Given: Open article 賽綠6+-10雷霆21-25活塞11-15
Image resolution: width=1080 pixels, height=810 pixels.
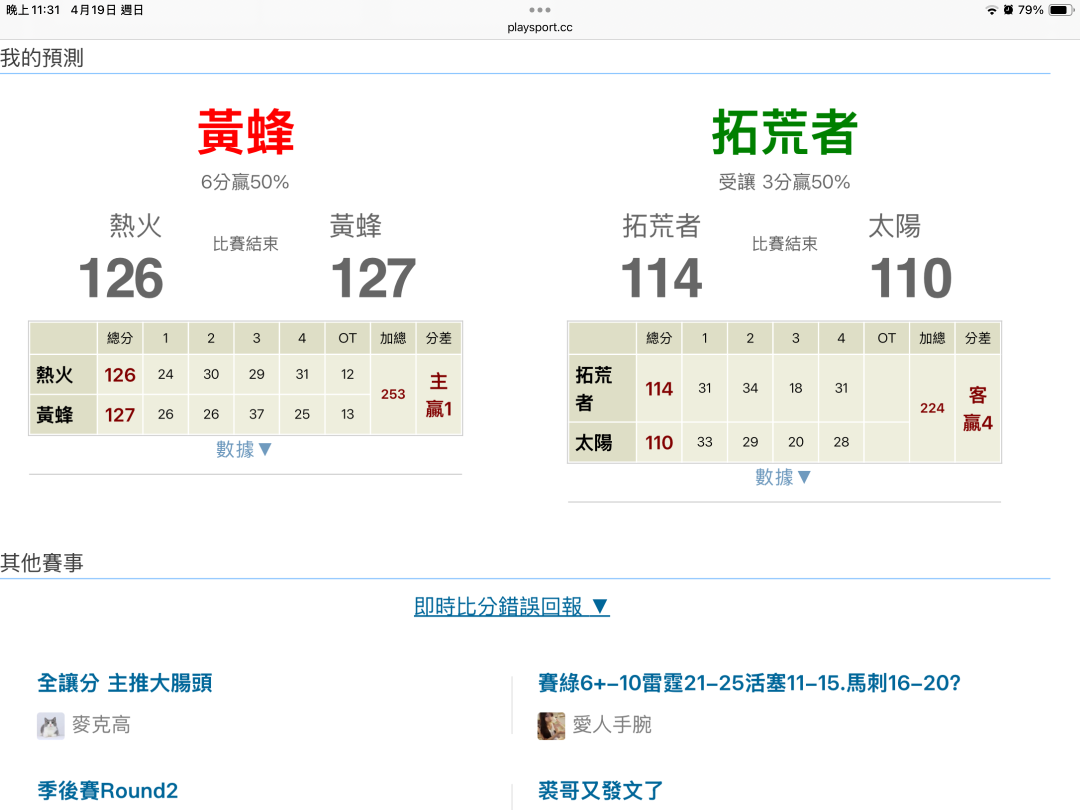Looking at the screenshot, I should click(749, 683).
